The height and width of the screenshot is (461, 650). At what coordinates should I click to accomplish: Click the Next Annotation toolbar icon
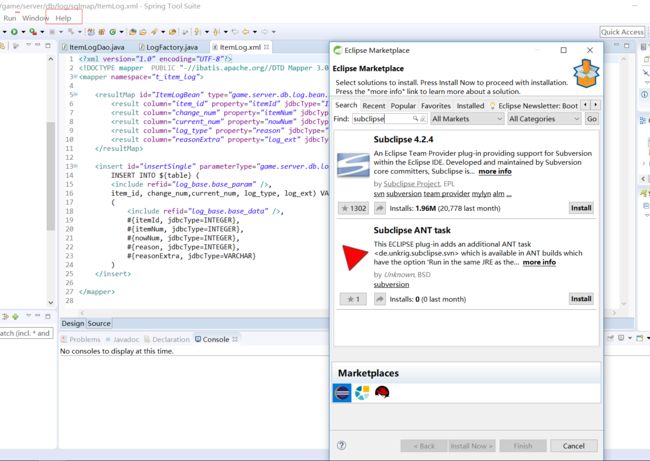[x=197, y=32]
